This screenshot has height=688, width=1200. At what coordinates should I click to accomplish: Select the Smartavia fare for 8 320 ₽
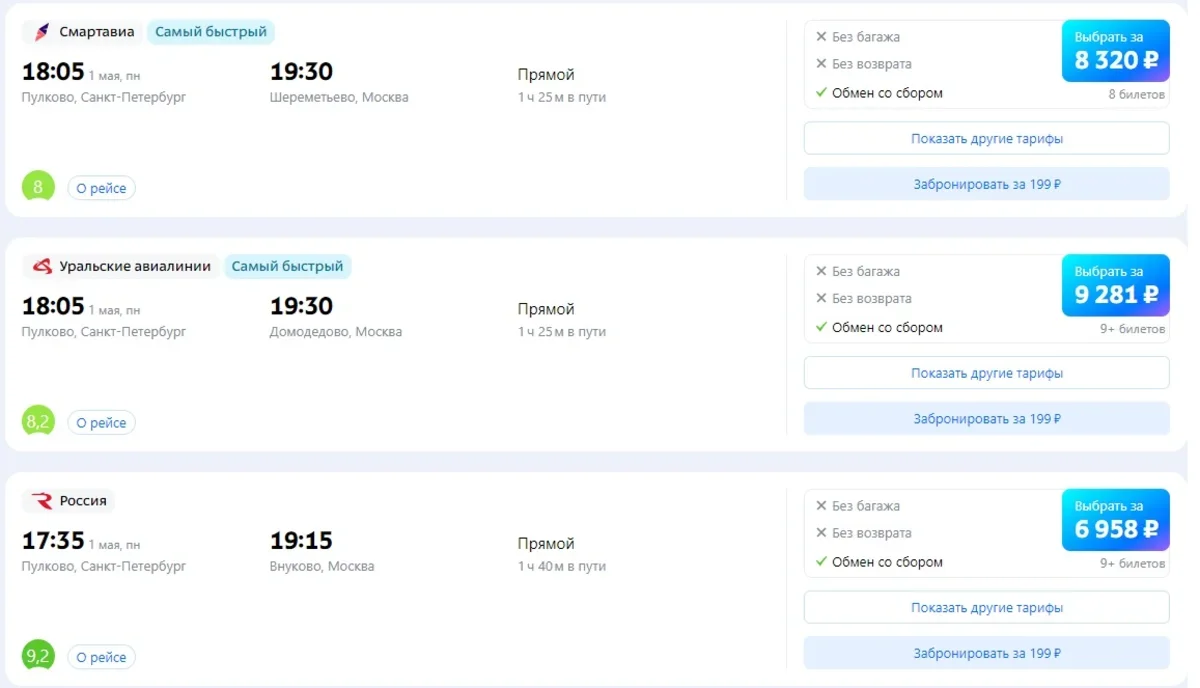[x=1115, y=51]
